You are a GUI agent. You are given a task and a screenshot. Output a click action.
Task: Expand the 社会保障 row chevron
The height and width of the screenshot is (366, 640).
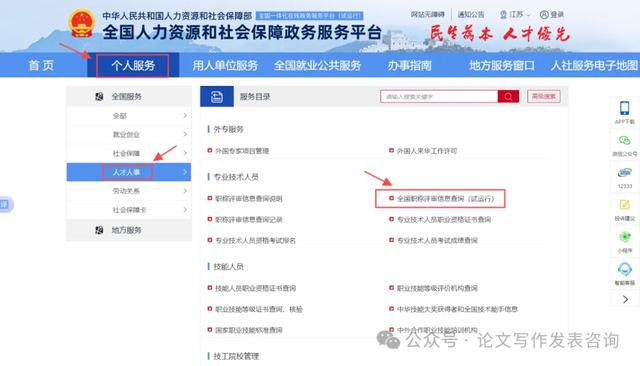[x=185, y=153]
